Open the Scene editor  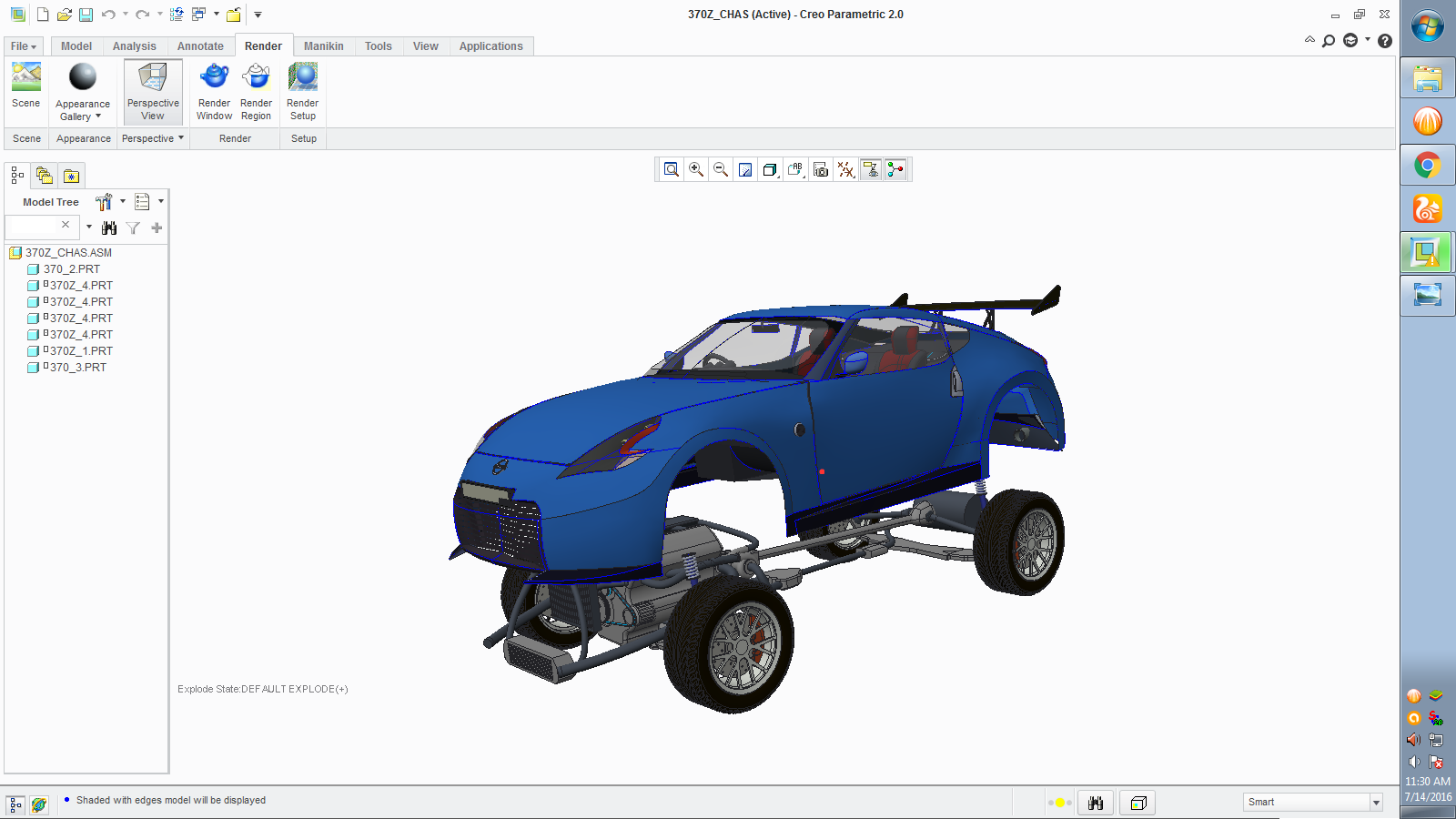point(26,86)
